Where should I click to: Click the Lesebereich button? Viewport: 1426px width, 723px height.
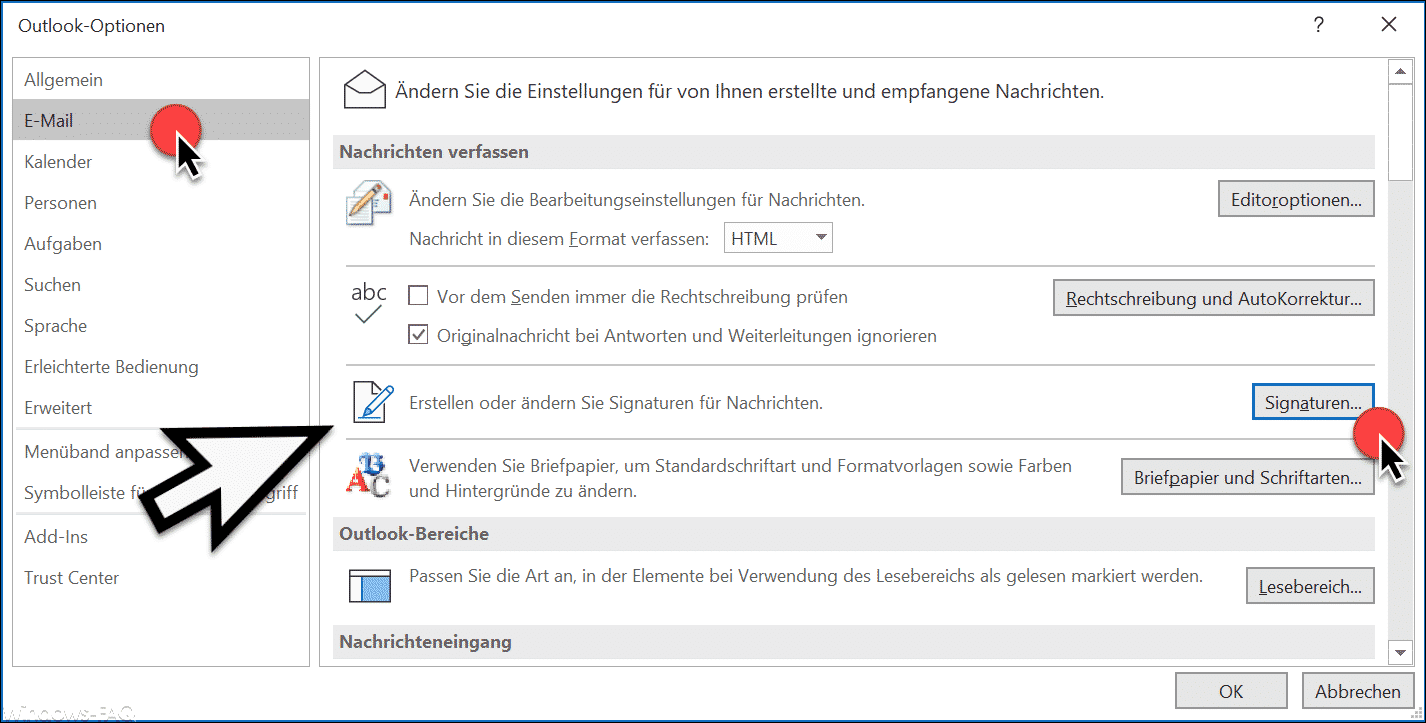(x=1310, y=586)
